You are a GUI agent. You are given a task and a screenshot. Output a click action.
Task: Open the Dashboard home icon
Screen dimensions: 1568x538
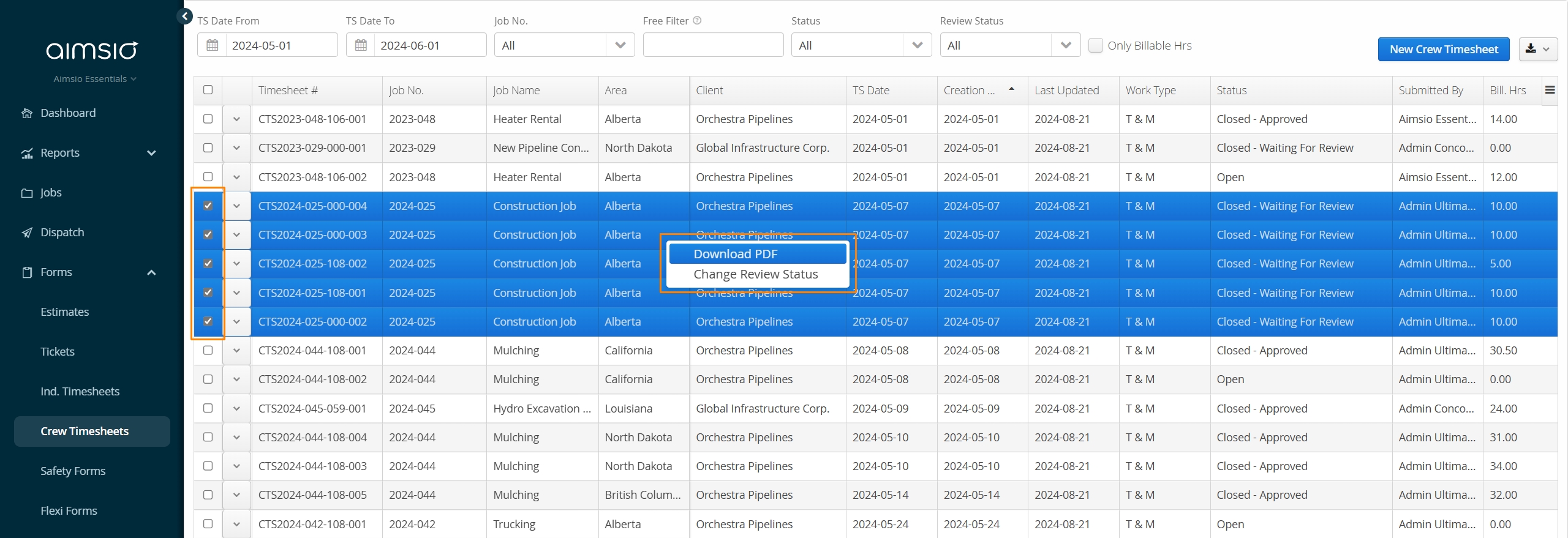pyautogui.click(x=27, y=113)
